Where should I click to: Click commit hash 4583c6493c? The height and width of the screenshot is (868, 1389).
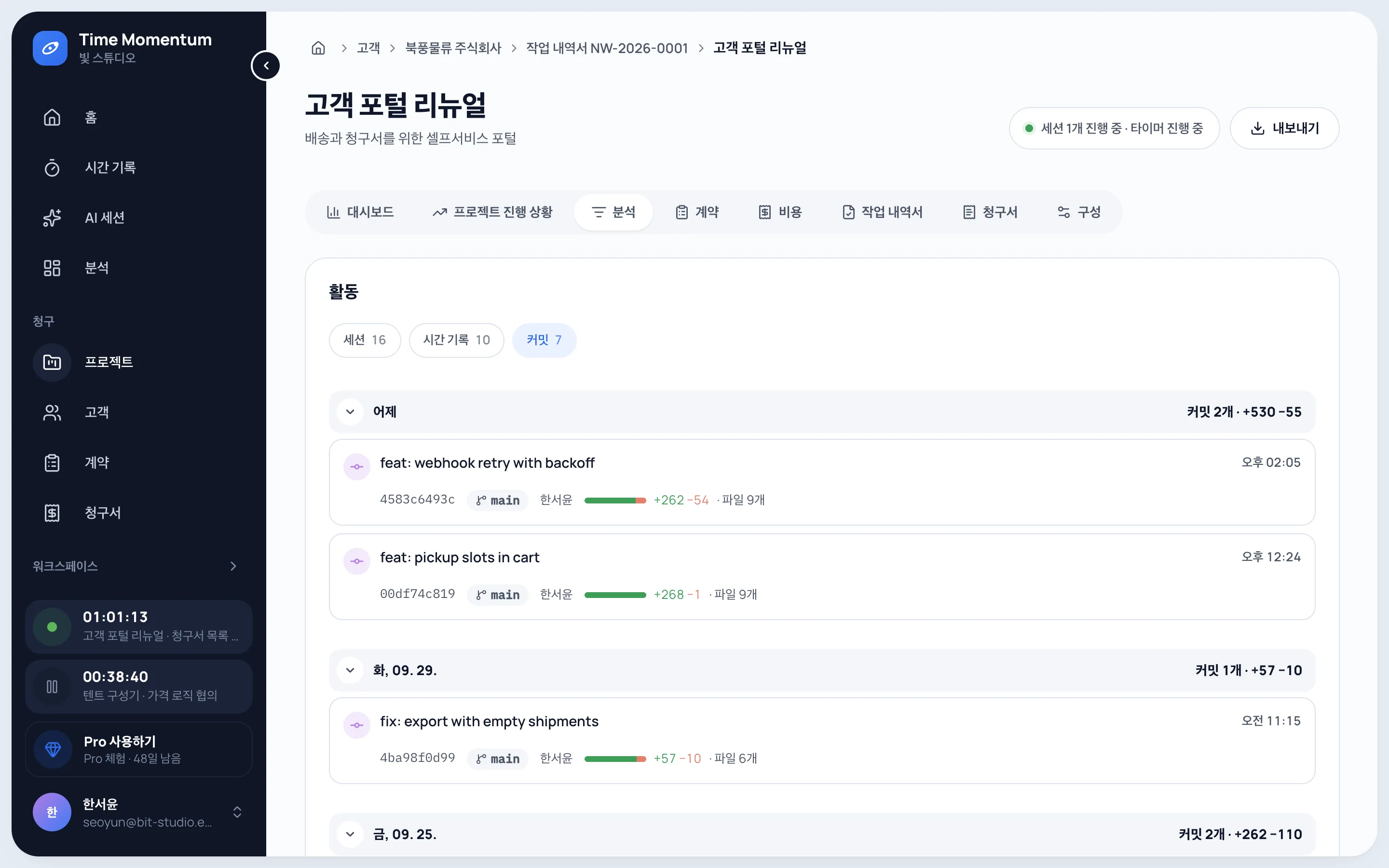pos(417,500)
